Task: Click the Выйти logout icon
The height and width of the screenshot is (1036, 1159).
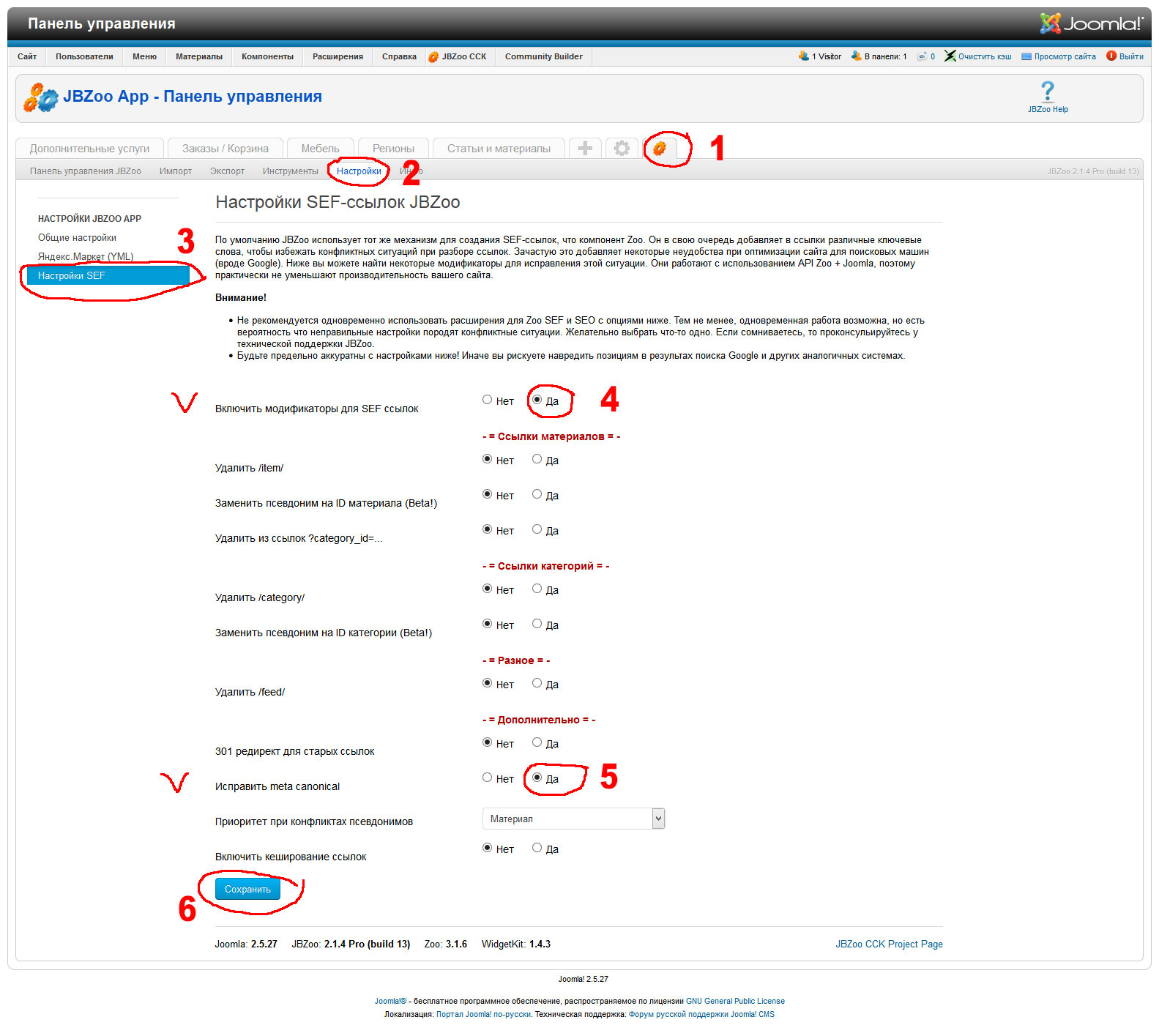Action: coord(1111,56)
